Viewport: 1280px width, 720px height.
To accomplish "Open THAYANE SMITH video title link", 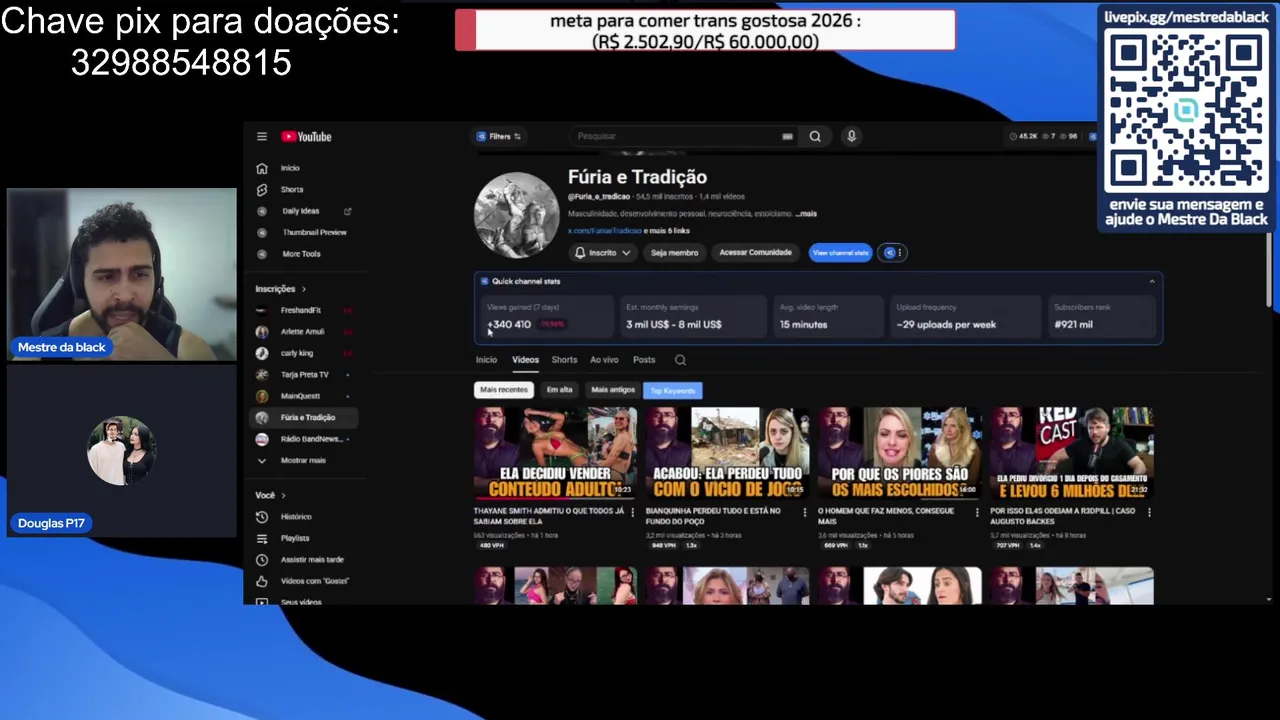I will tap(549, 516).
